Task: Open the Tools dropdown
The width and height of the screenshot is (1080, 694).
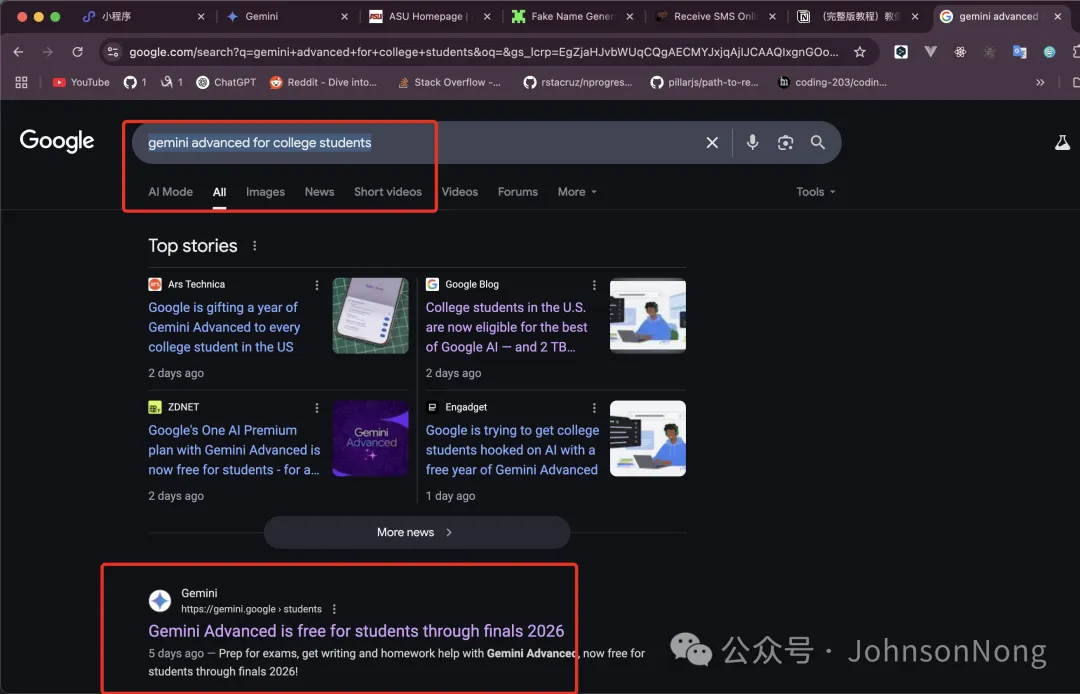Action: pos(816,192)
